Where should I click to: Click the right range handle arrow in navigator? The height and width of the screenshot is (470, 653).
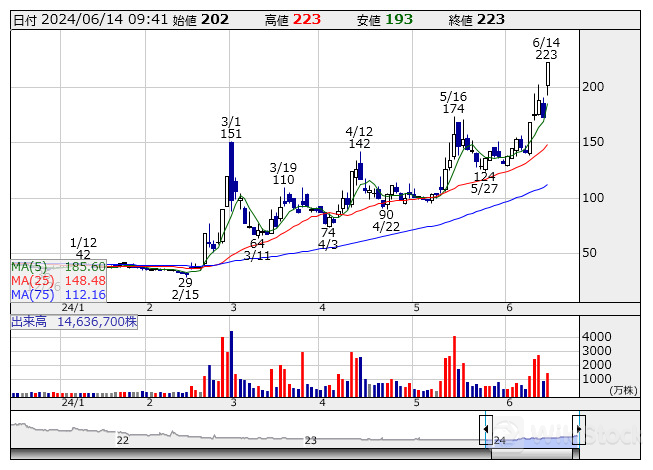point(578,429)
